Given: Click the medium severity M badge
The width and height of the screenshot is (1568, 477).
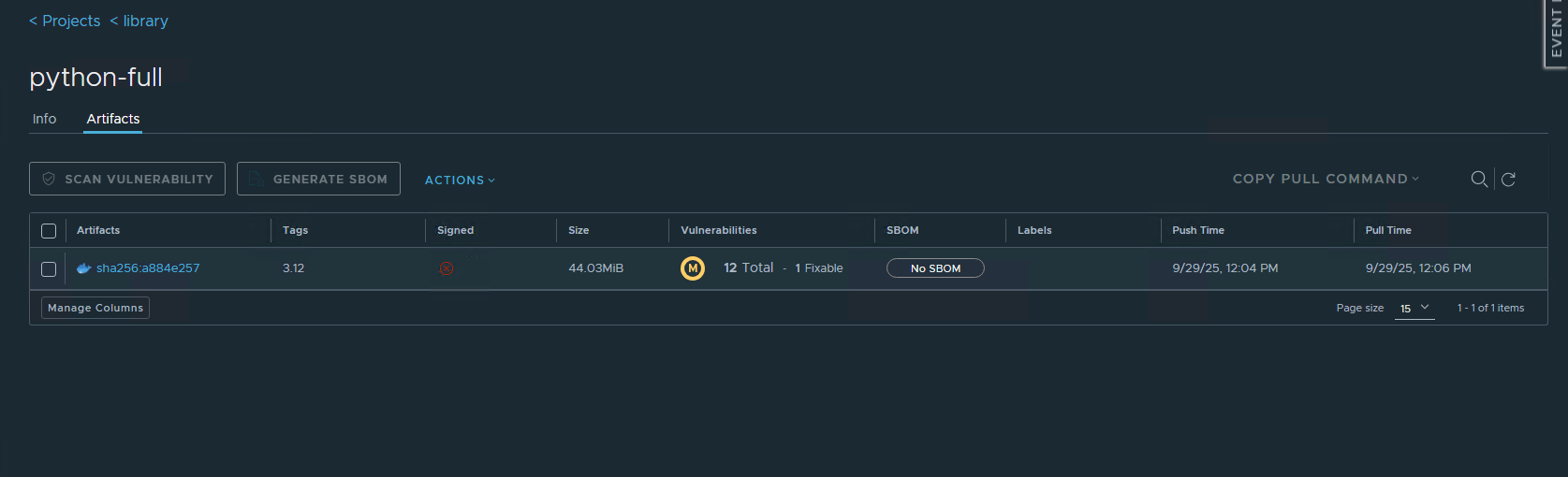Looking at the screenshot, I should (x=693, y=268).
